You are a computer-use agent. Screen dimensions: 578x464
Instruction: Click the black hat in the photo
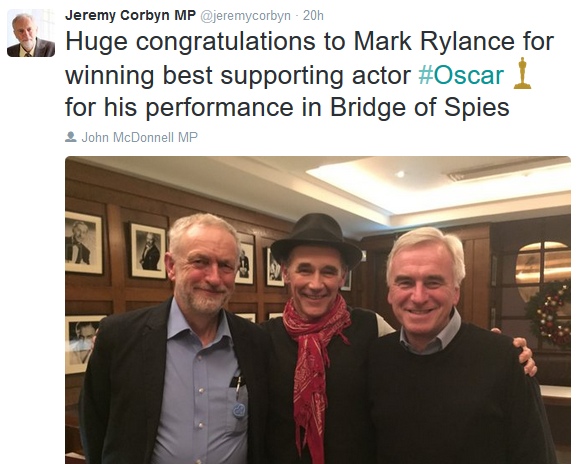(316, 238)
